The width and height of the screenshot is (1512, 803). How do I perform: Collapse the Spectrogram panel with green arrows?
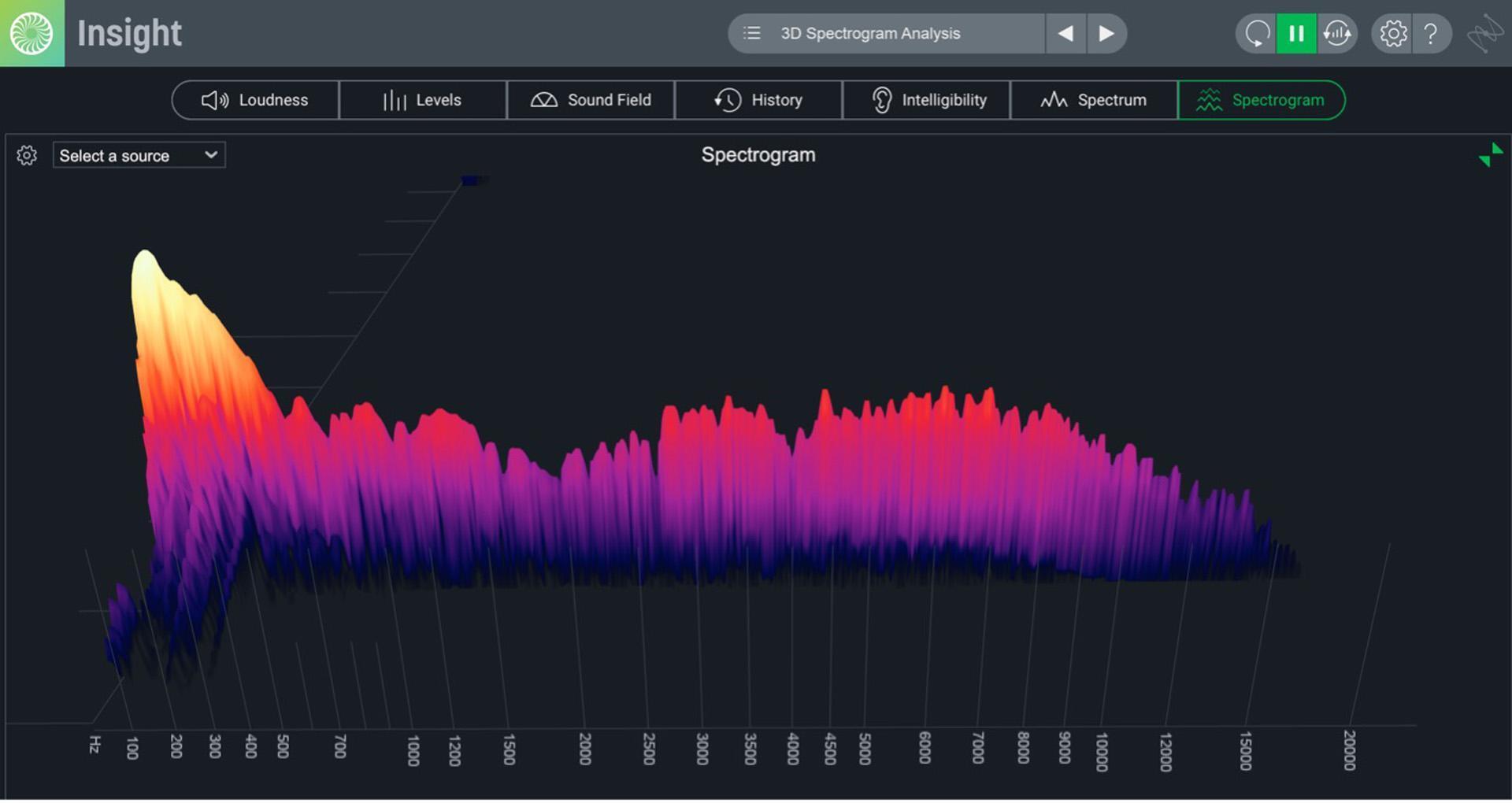1490,154
